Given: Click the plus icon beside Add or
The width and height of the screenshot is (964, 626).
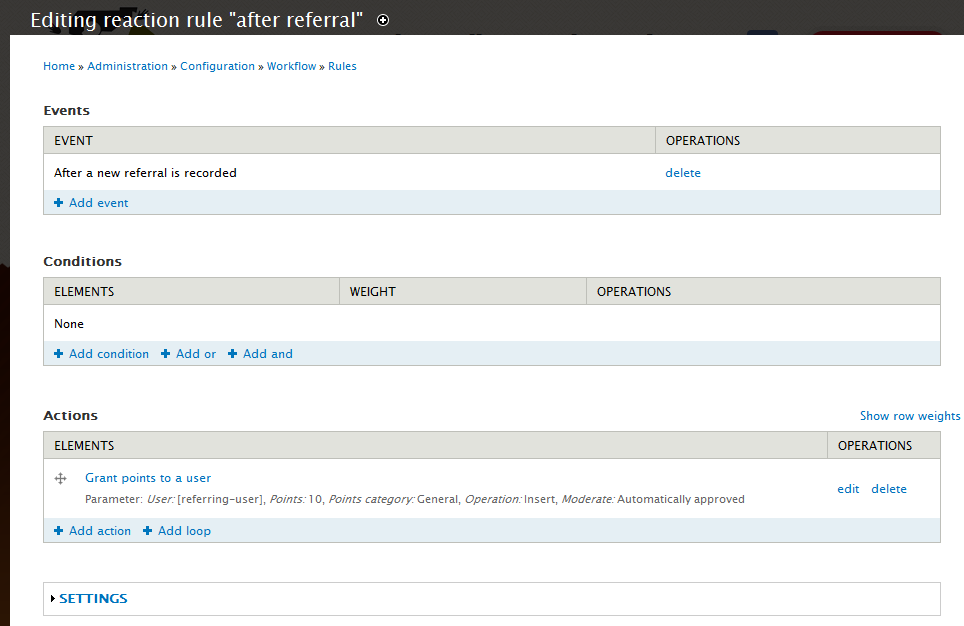Looking at the screenshot, I should point(168,353).
